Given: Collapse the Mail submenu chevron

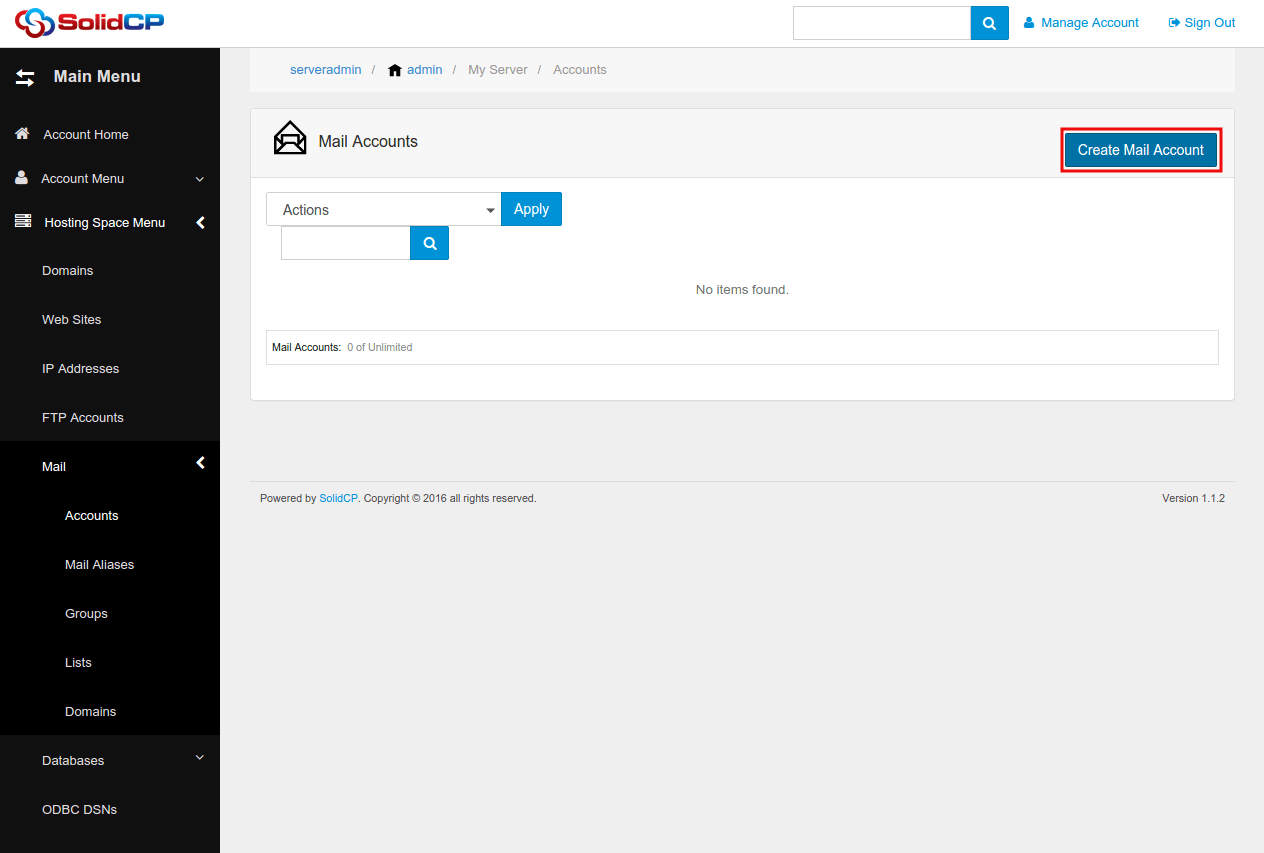Looking at the screenshot, I should 200,463.
